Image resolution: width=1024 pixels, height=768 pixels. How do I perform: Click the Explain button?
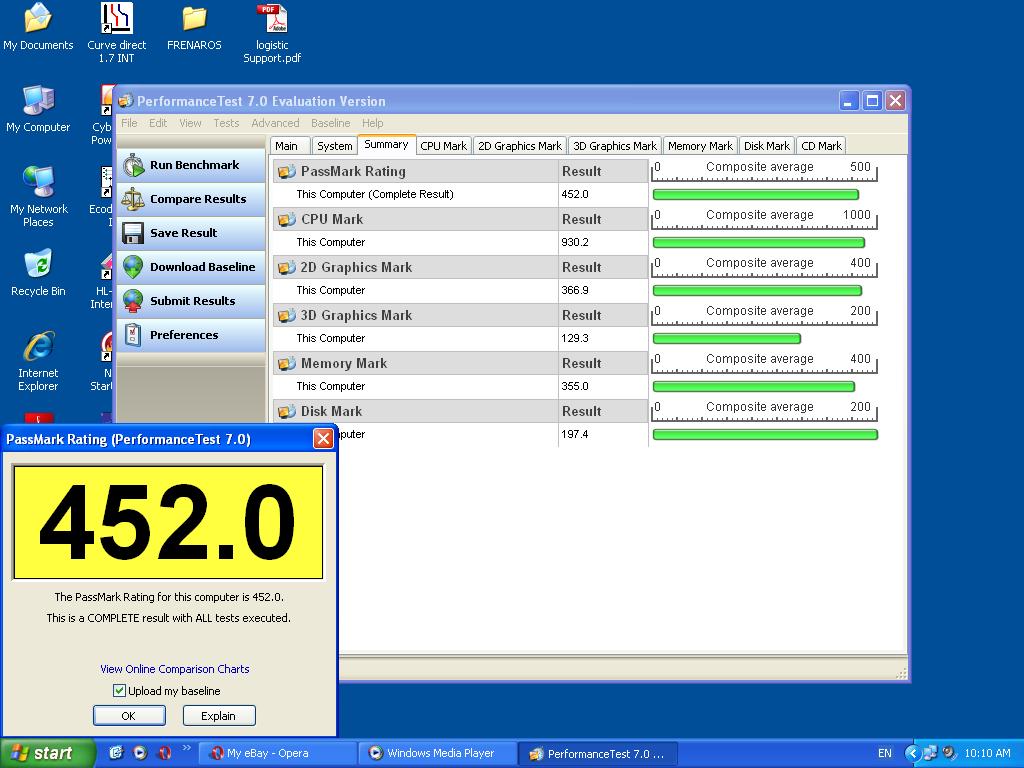click(218, 716)
